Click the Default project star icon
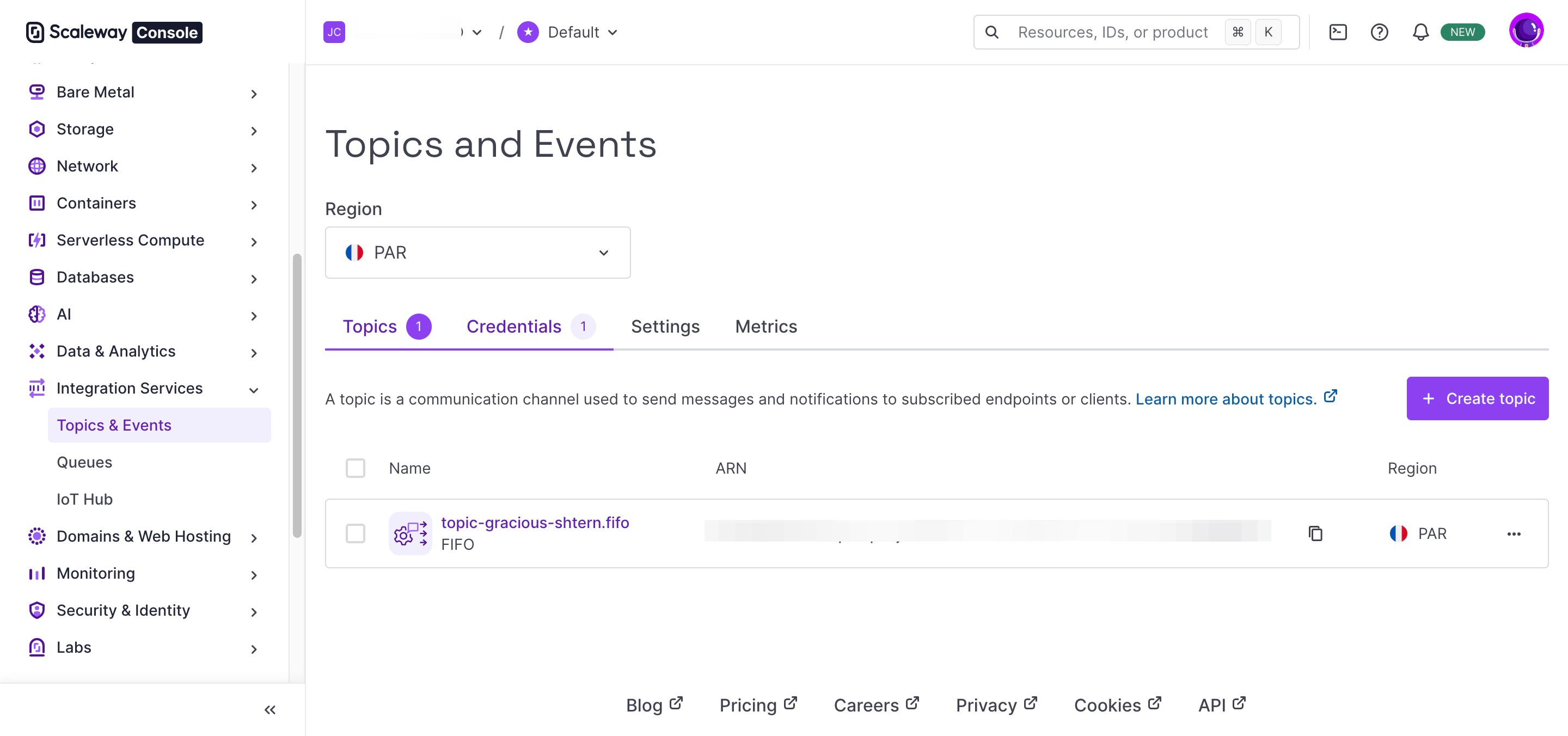Viewport: 1568px width, 736px height. point(528,32)
